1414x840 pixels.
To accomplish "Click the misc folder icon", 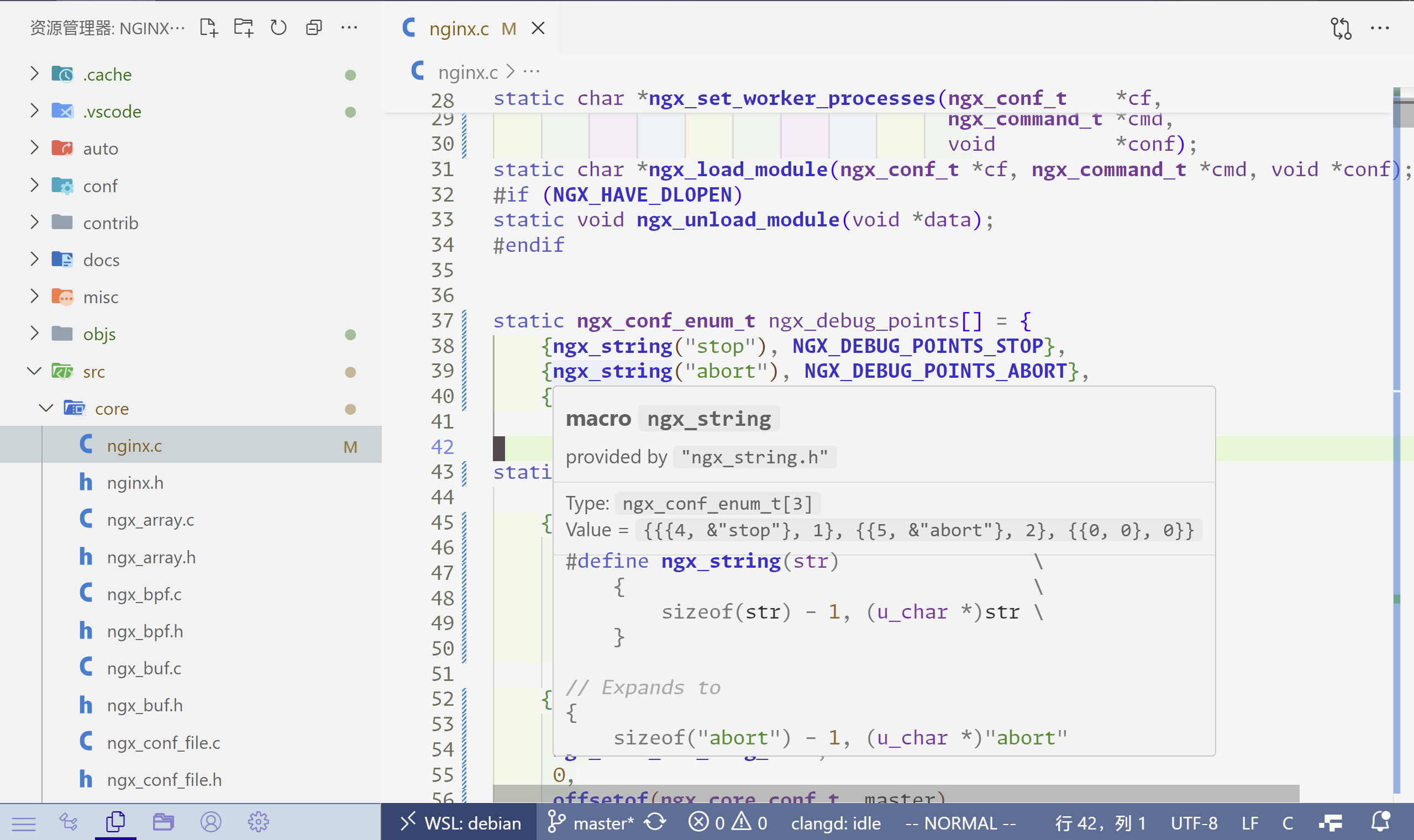I will click(x=62, y=296).
